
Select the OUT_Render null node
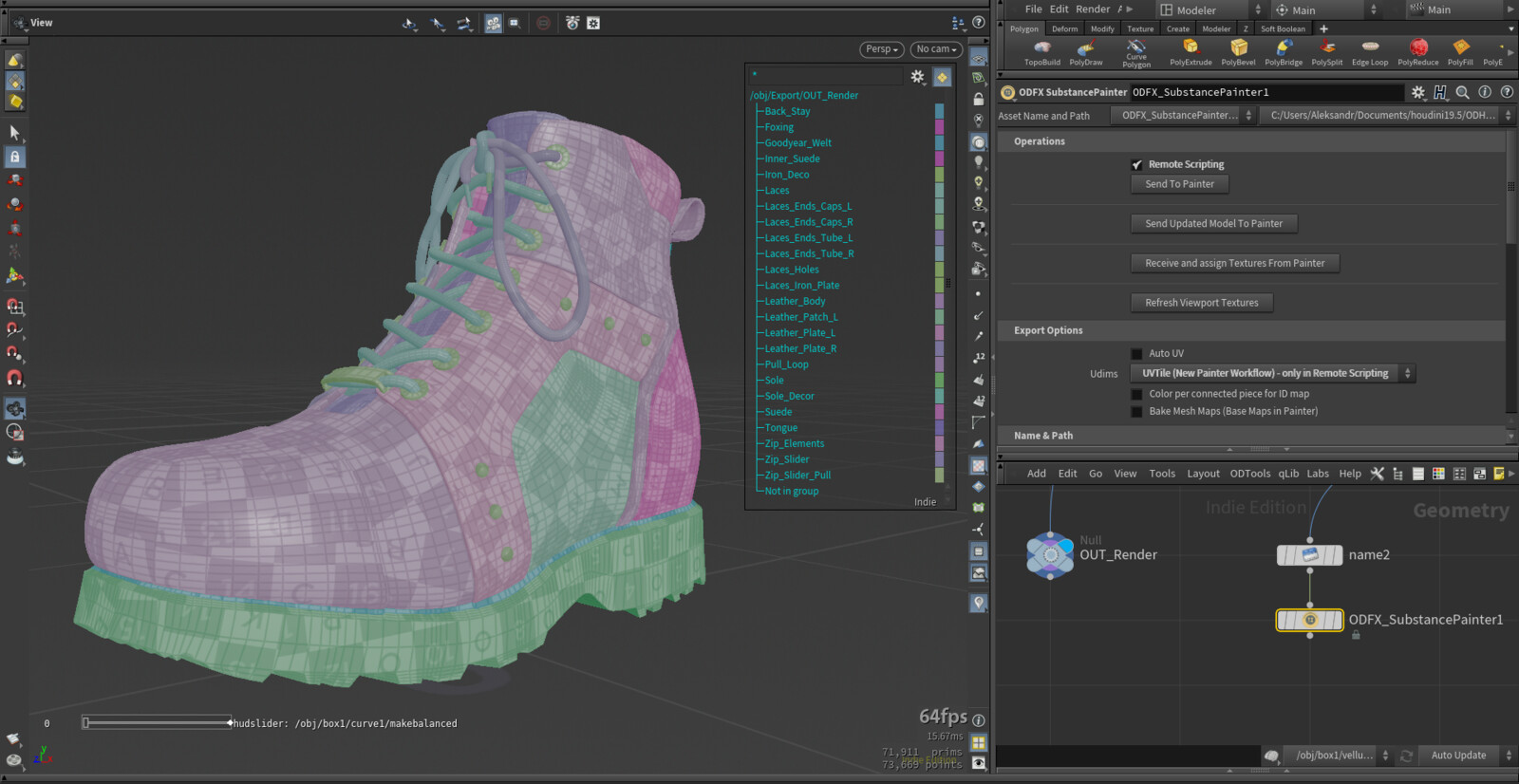pyautogui.click(x=1050, y=555)
